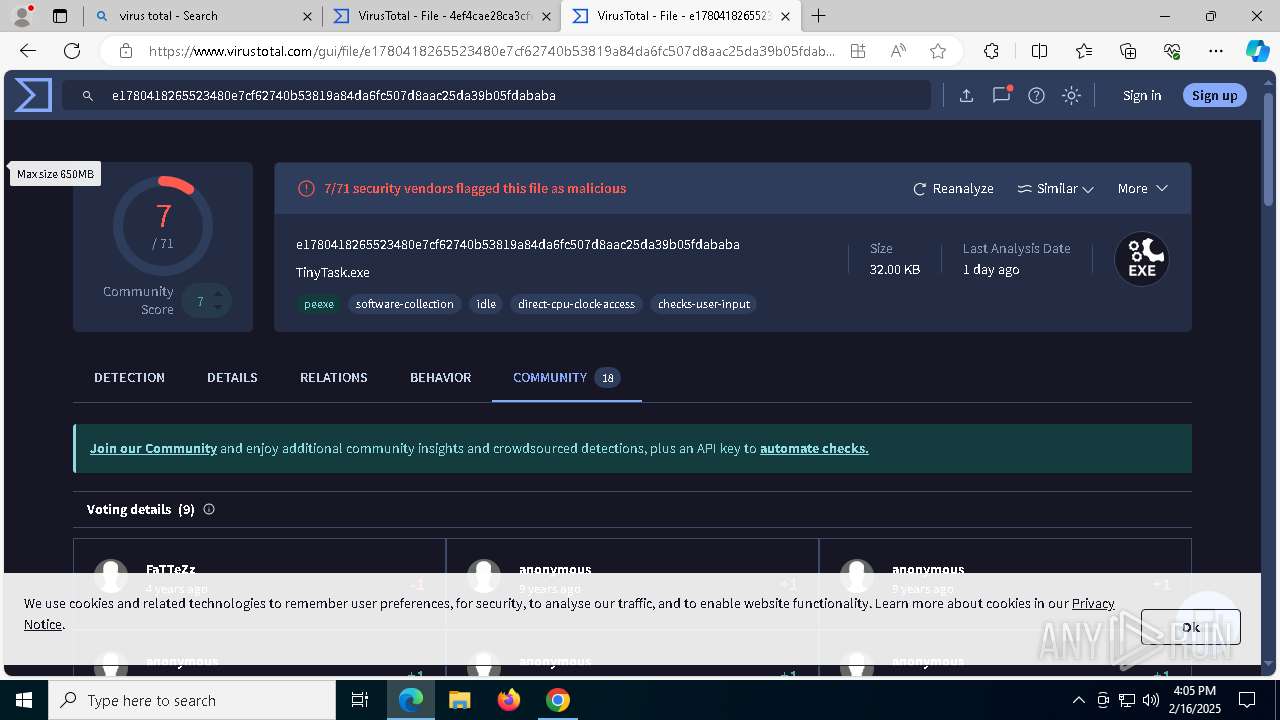Open the browser settings and more menu
This screenshot has height=720, width=1280.
pyautogui.click(x=1216, y=51)
